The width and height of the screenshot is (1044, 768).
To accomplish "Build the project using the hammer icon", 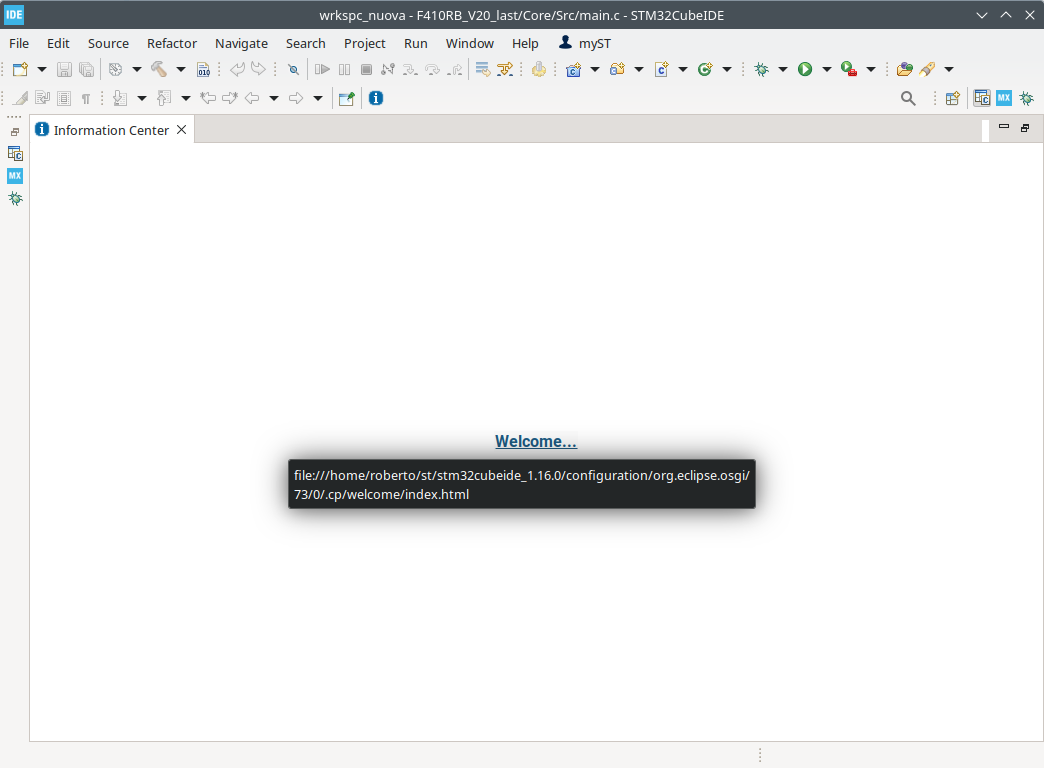I will coord(158,69).
